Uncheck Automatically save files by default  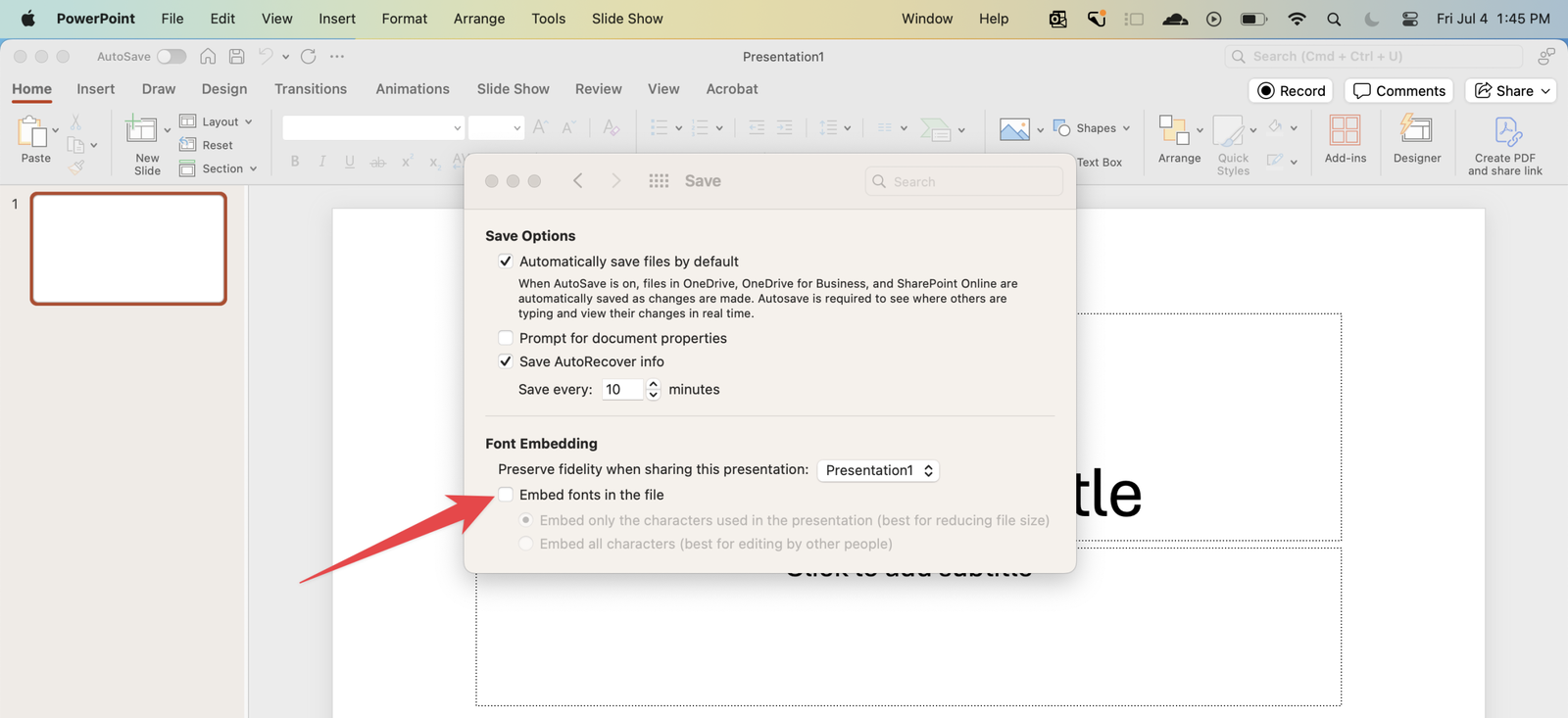coord(506,262)
